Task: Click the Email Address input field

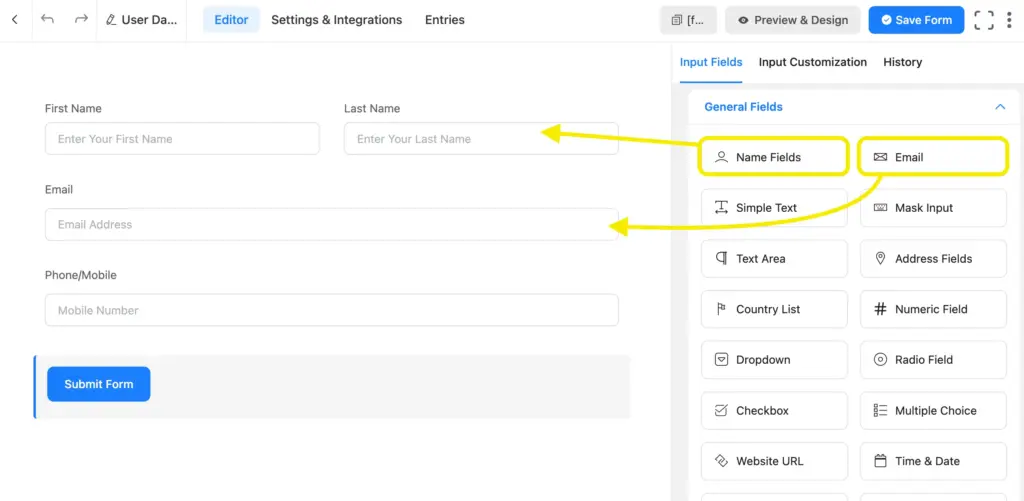Action: pos(331,224)
